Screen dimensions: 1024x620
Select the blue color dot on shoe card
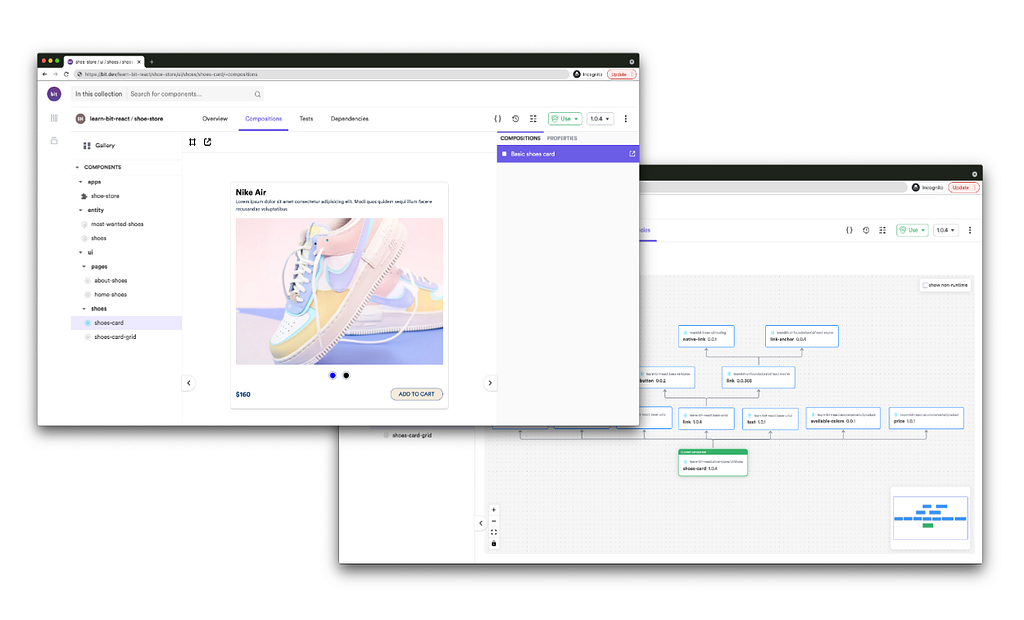point(333,376)
